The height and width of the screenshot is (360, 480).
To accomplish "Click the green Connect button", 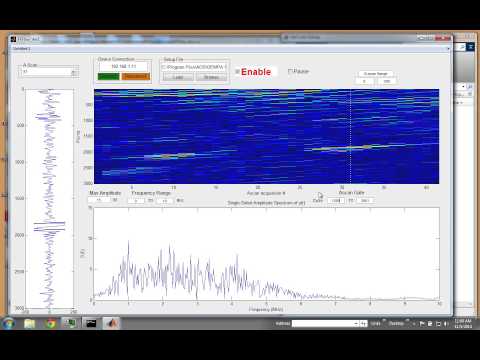I will [x=109, y=77].
